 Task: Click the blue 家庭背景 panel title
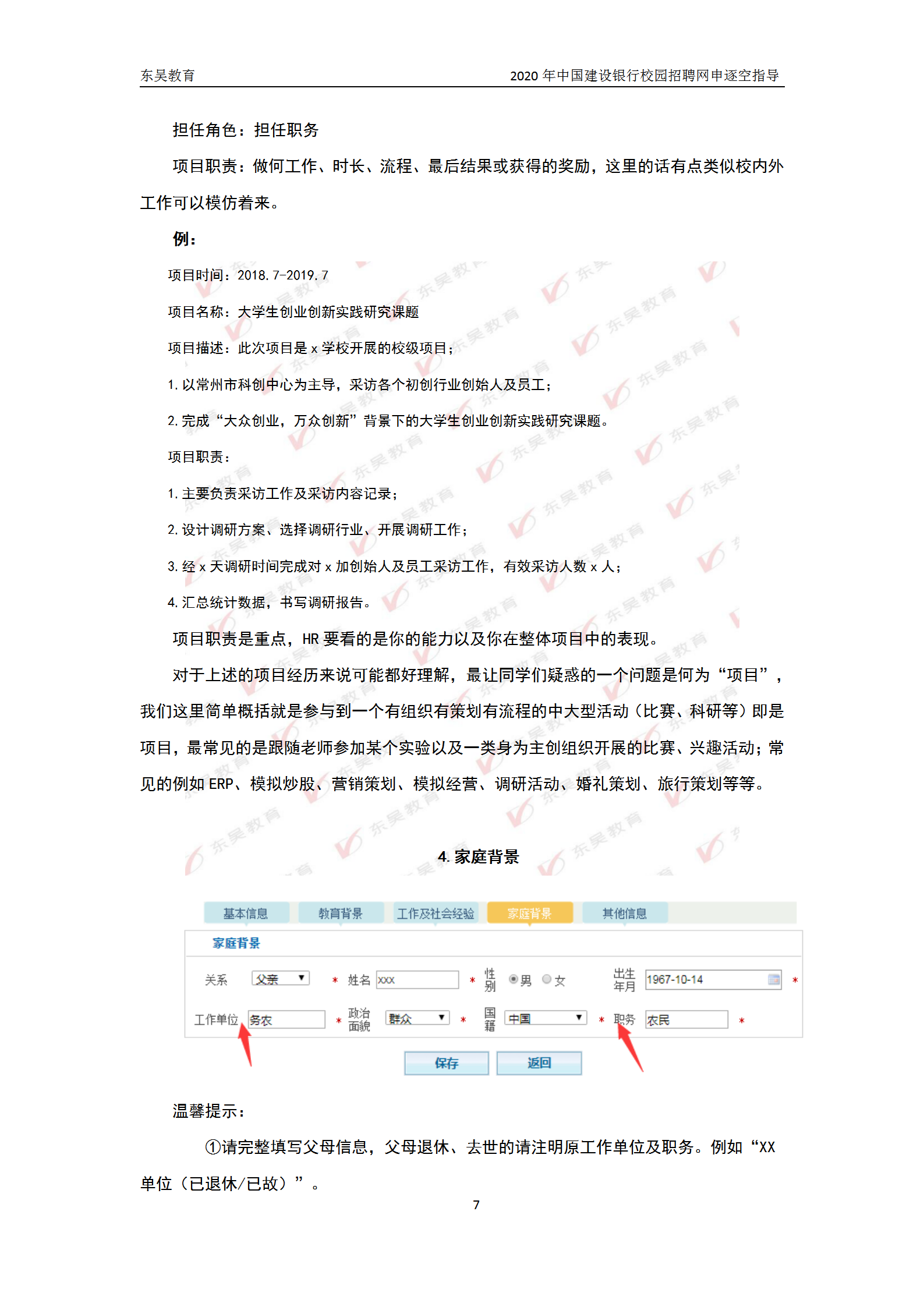(x=236, y=943)
